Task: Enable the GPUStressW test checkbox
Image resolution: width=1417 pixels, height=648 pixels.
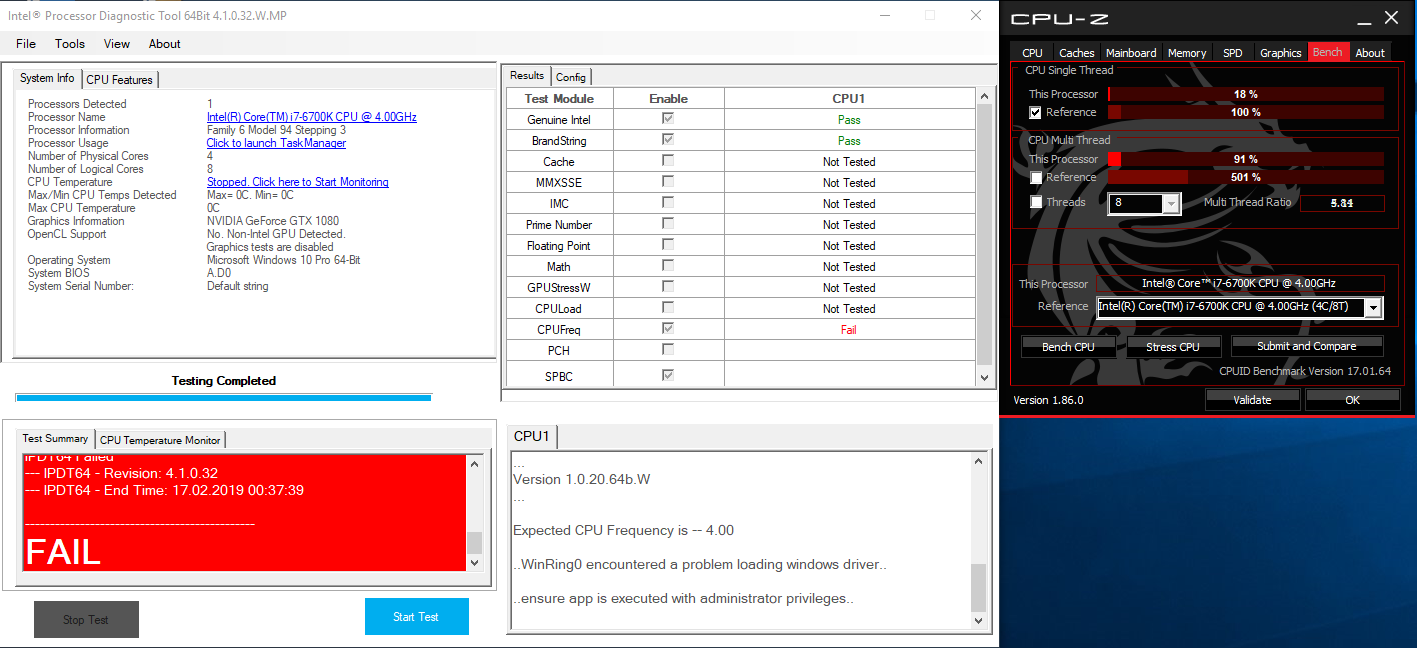Action: (668, 287)
